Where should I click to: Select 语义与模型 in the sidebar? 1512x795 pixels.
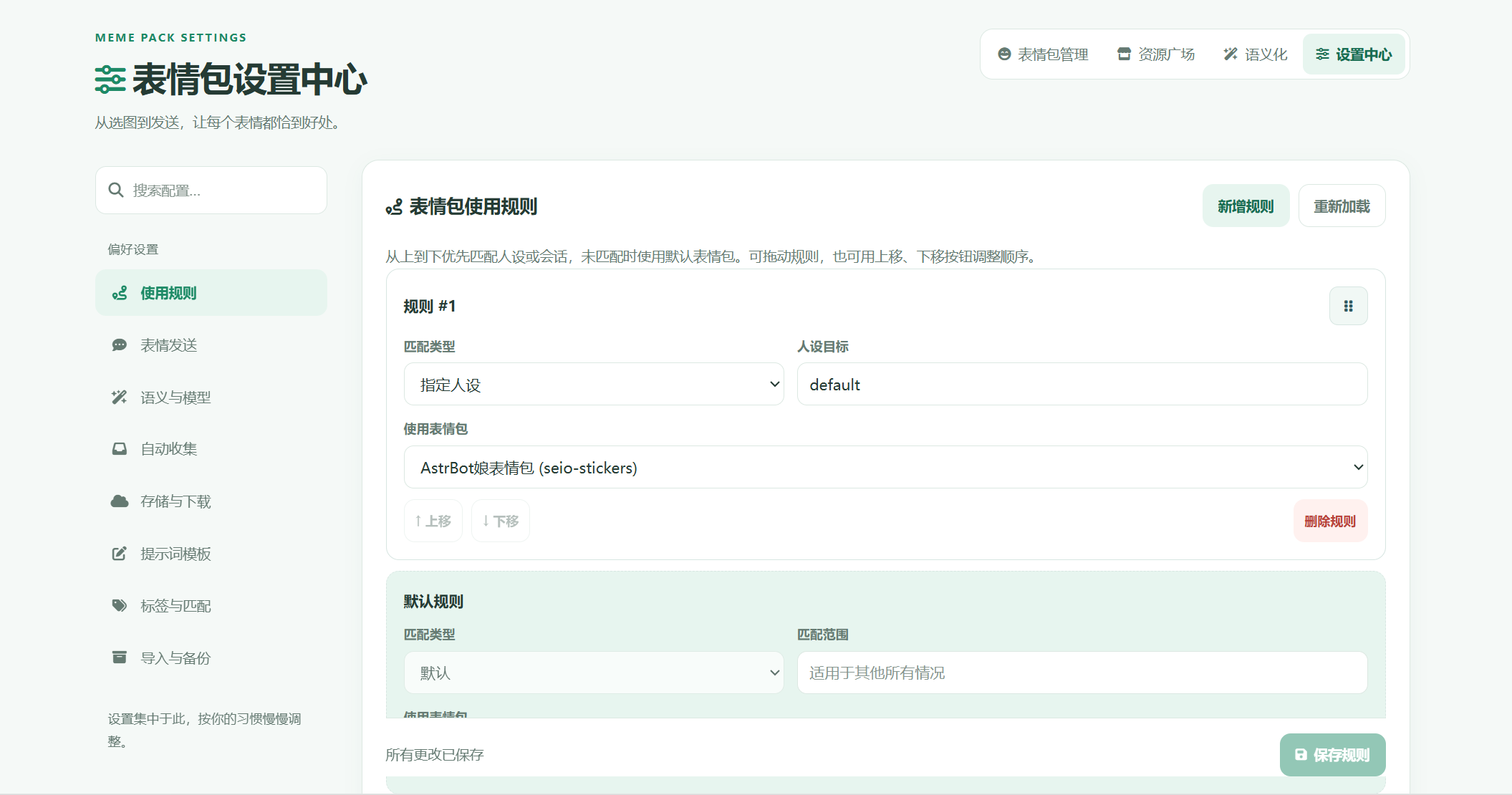[x=211, y=397]
